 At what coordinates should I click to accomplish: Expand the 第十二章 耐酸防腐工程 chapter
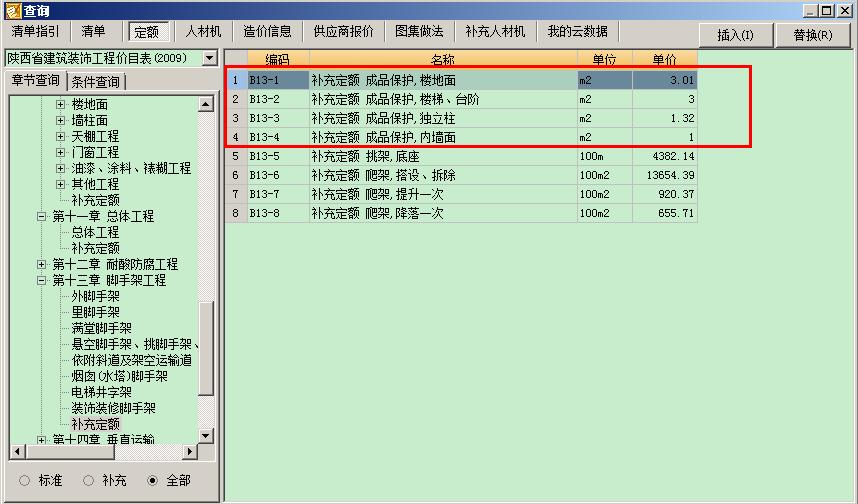(41, 264)
